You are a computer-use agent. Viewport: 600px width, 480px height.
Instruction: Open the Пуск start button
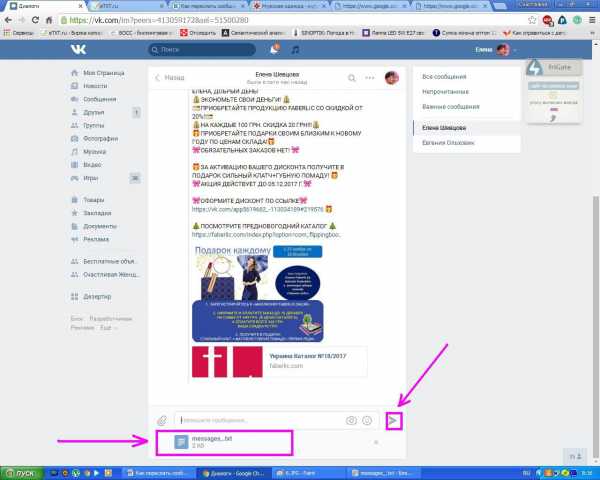[x=22, y=473]
